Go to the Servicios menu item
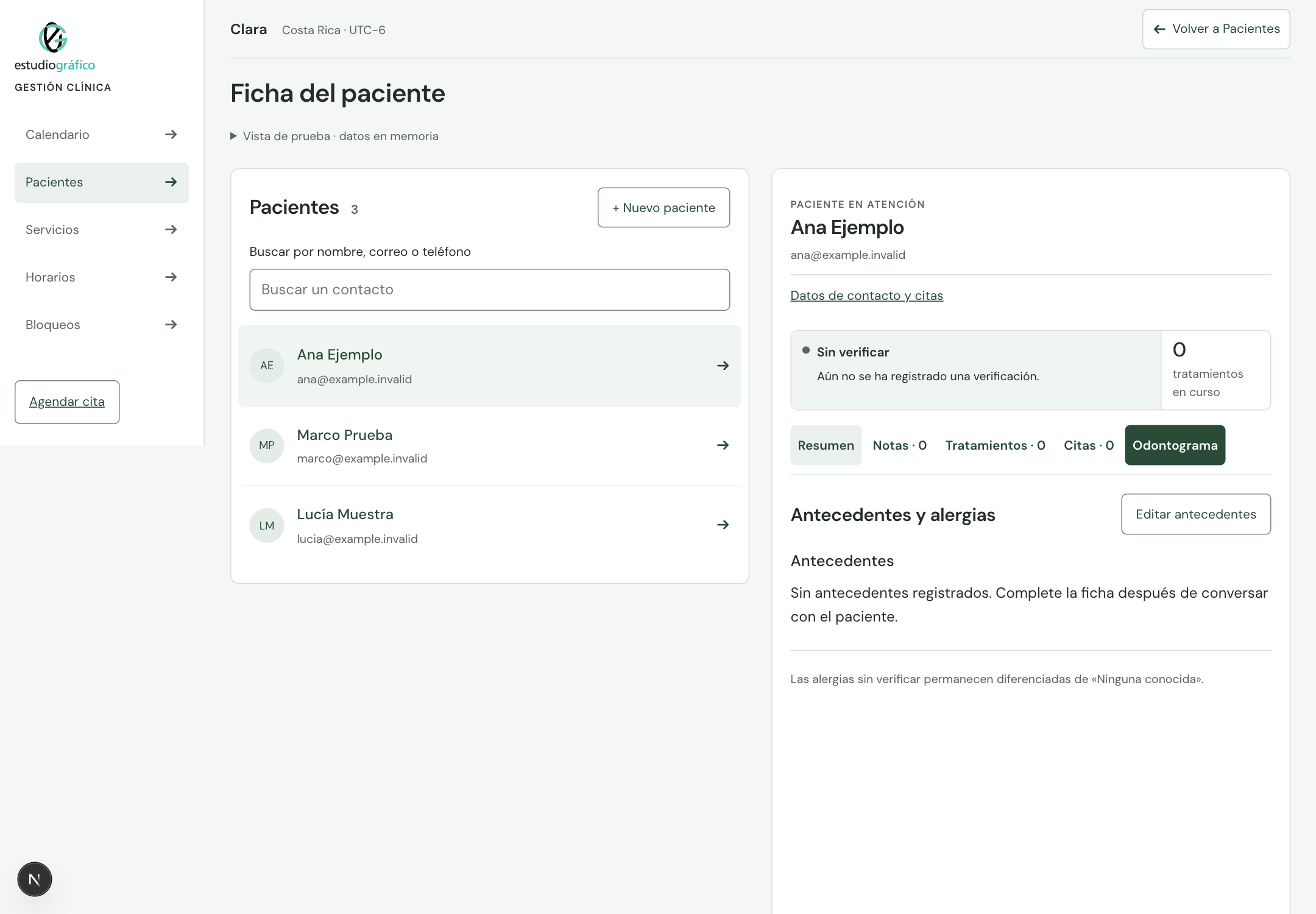 point(102,230)
